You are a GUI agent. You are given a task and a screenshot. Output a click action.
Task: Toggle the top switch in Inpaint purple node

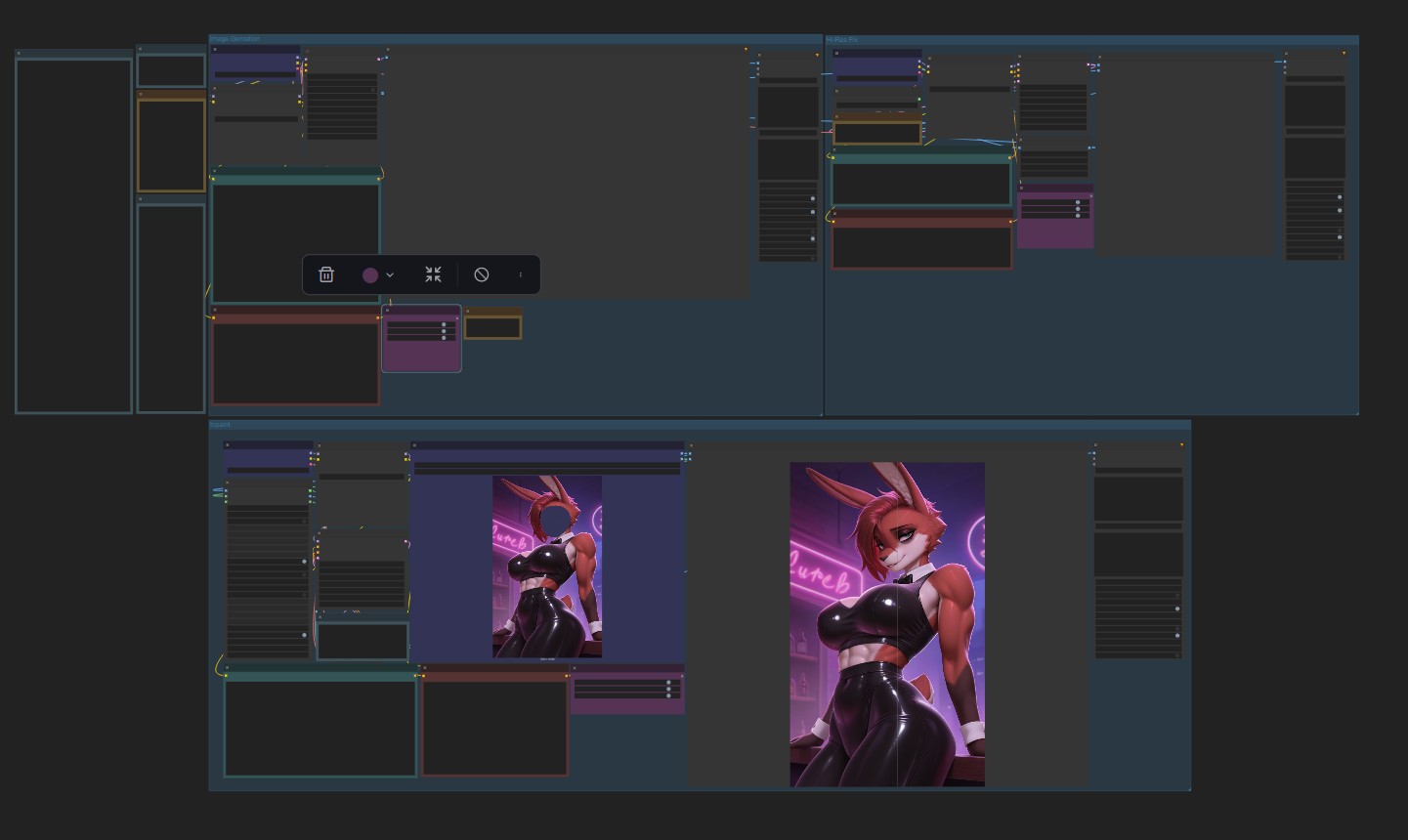(x=668, y=683)
